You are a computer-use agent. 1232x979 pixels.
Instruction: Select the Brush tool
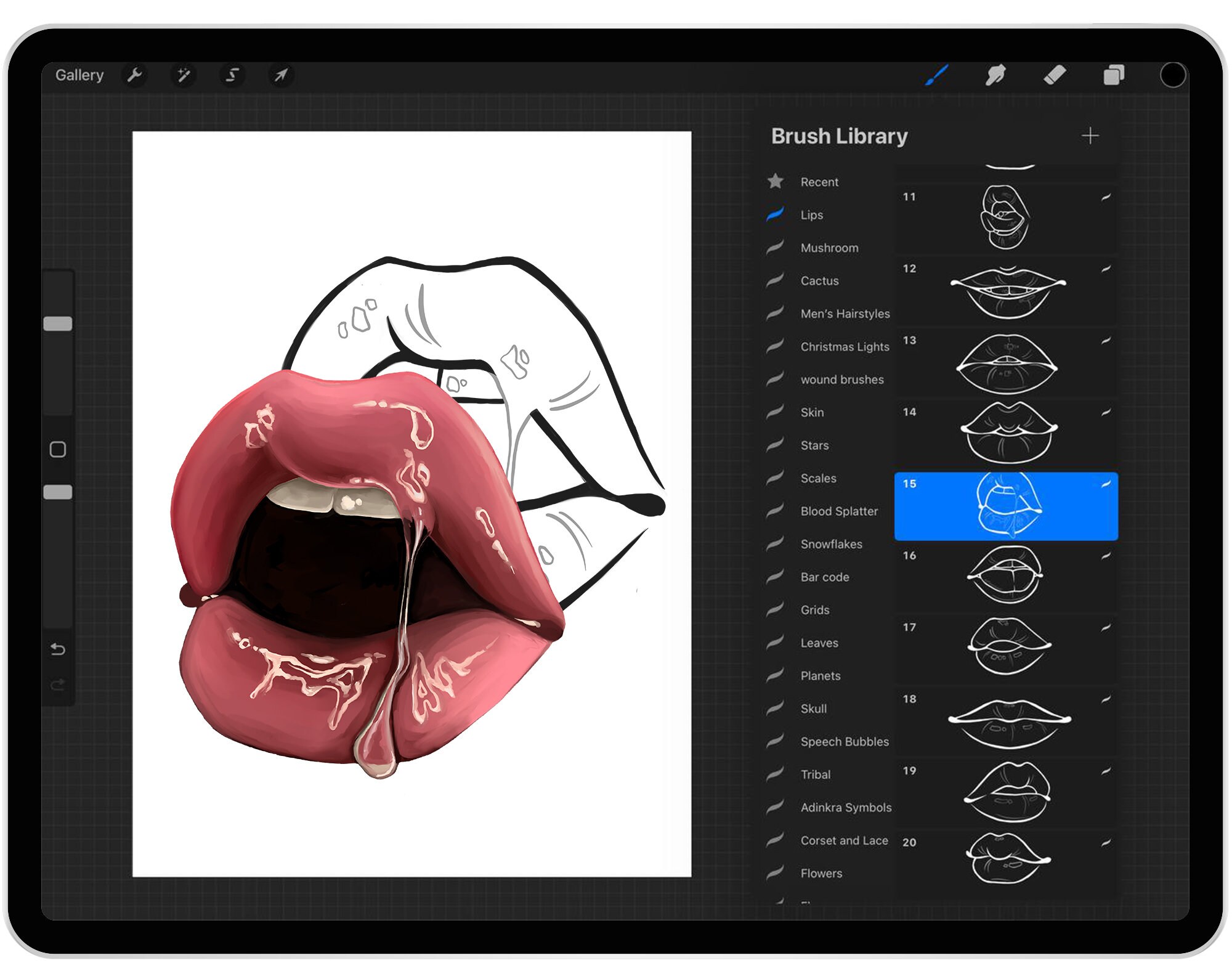click(x=937, y=75)
